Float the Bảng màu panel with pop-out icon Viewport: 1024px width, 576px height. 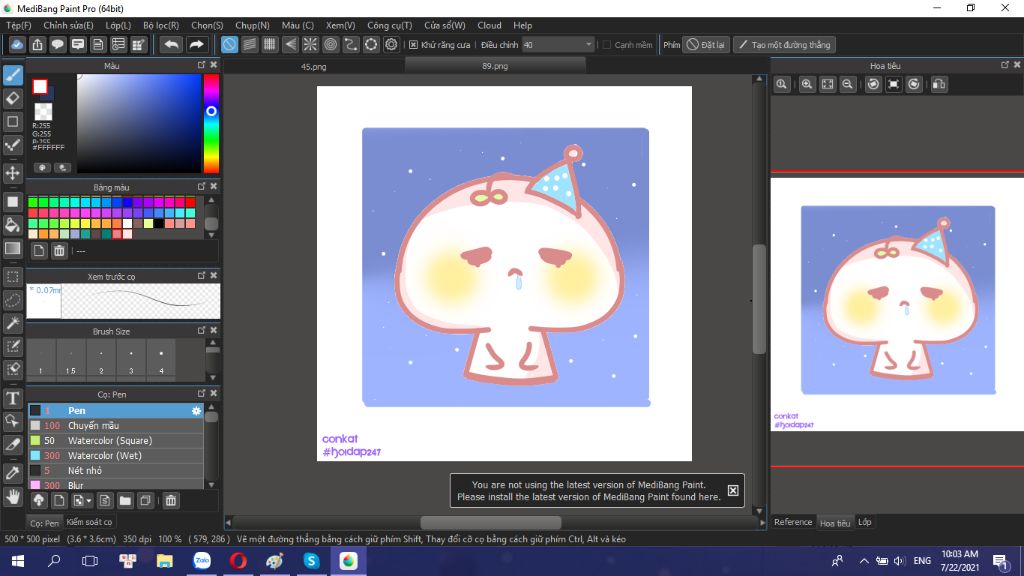pos(201,187)
